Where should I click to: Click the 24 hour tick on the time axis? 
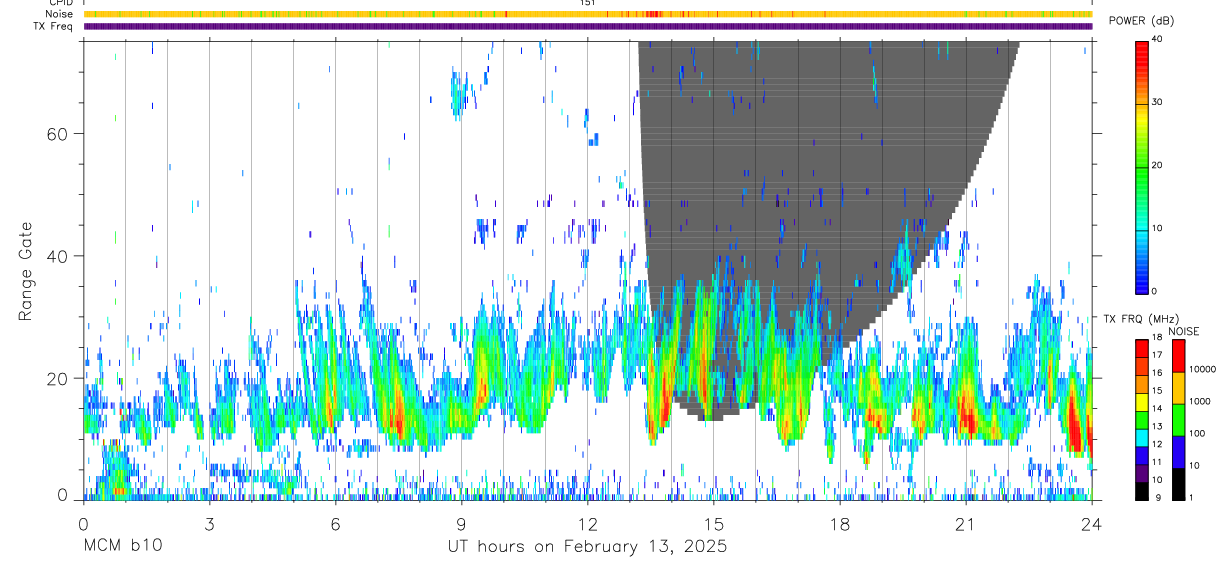(1091, 524)
